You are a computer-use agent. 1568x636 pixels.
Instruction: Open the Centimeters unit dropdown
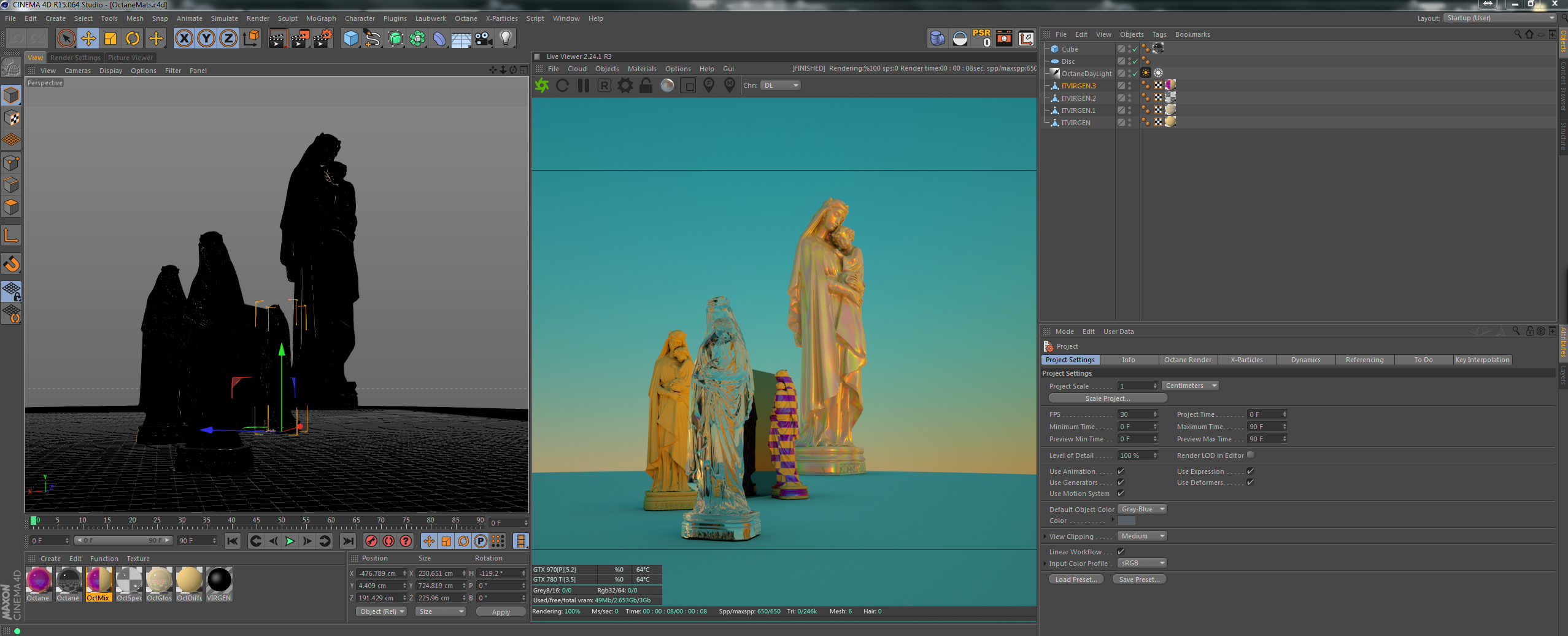(x=1191, y=386)
